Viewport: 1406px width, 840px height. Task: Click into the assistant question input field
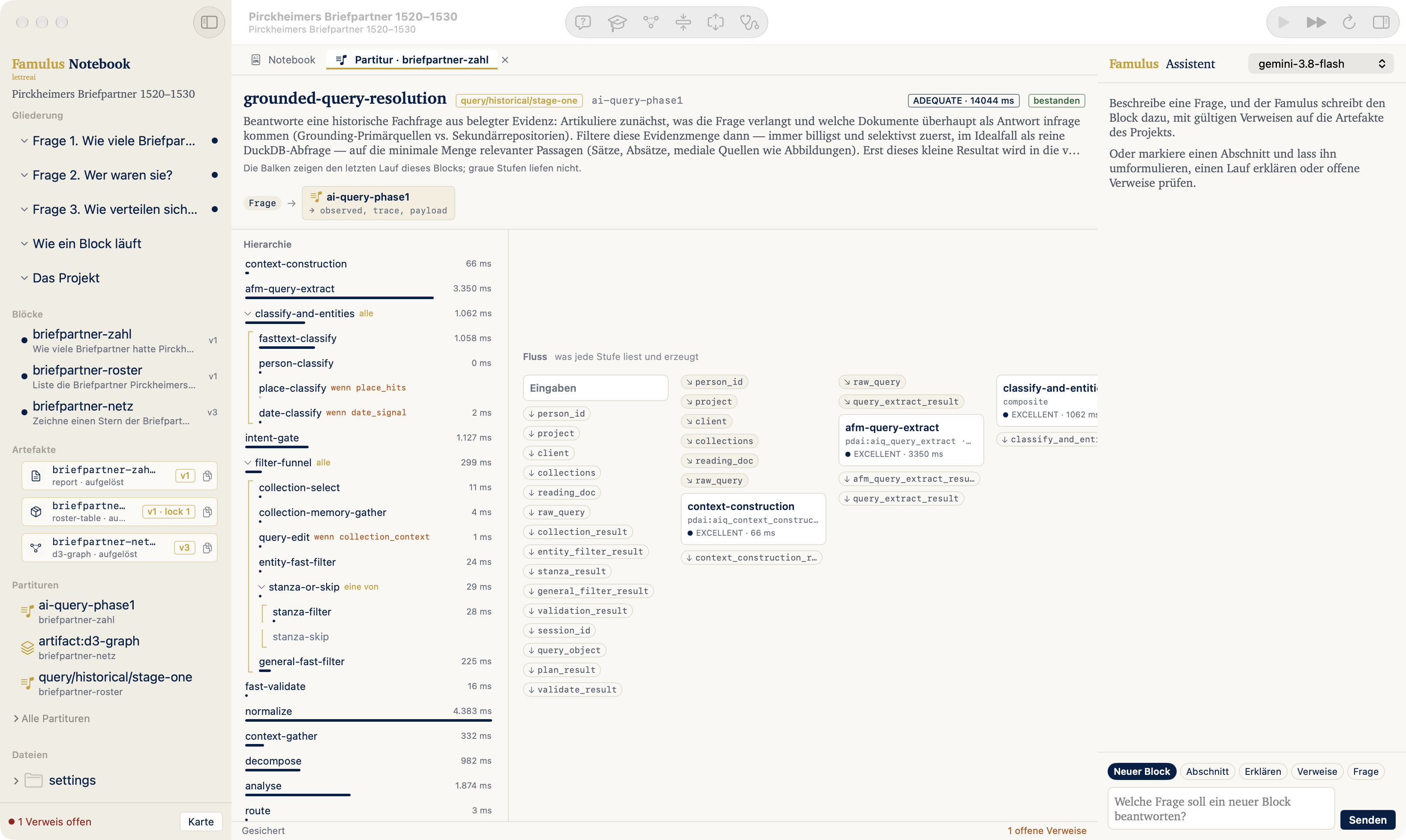(1221, 808)
